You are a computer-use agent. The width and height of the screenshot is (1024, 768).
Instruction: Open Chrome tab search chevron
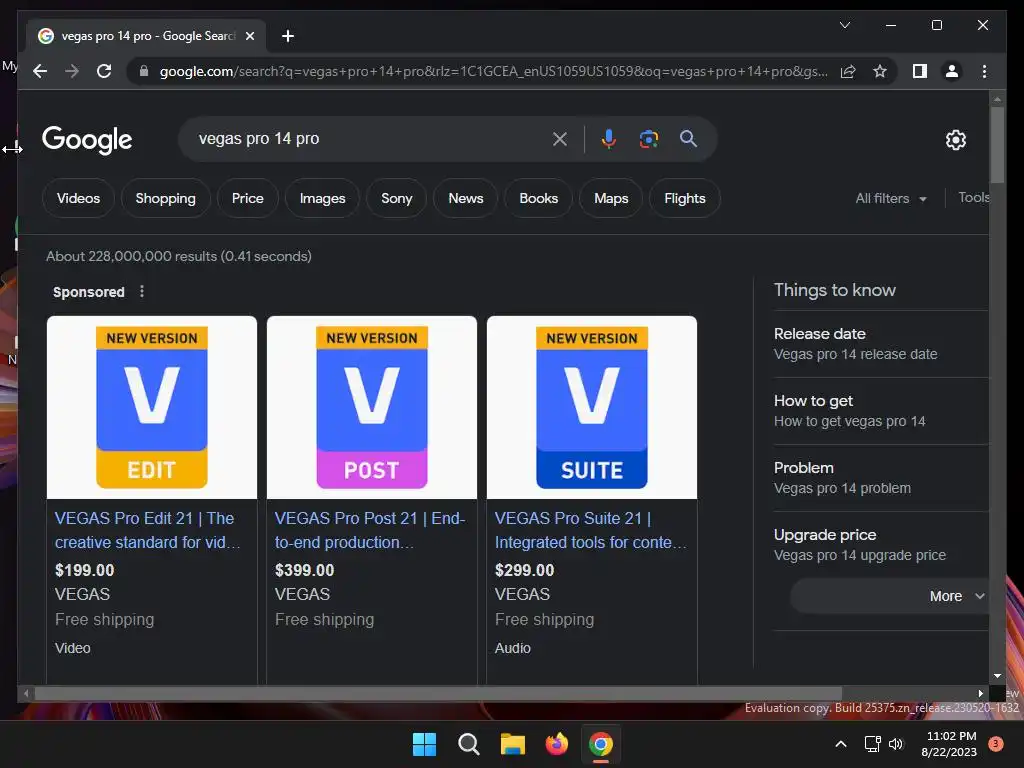844,25
